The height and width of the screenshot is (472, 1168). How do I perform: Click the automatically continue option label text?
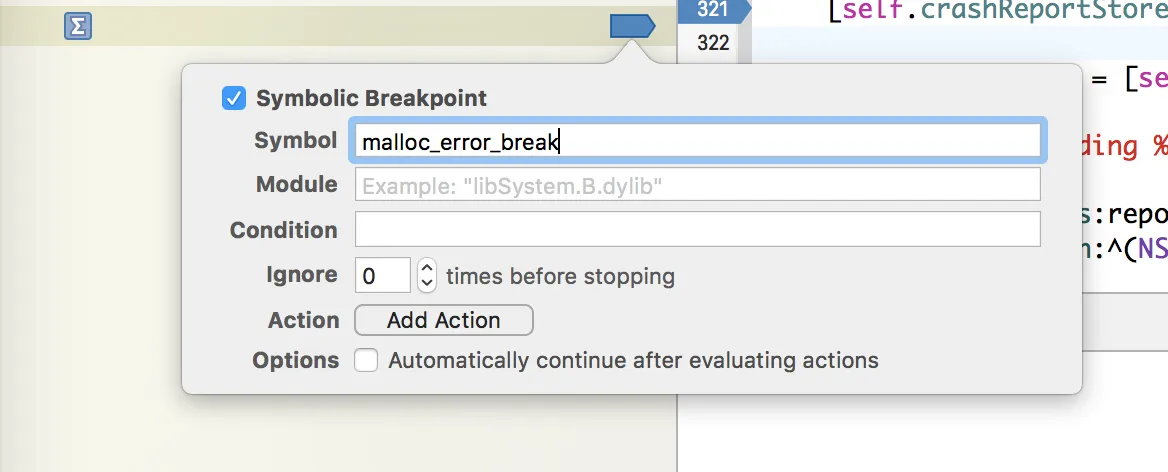(x=633, y=360)
